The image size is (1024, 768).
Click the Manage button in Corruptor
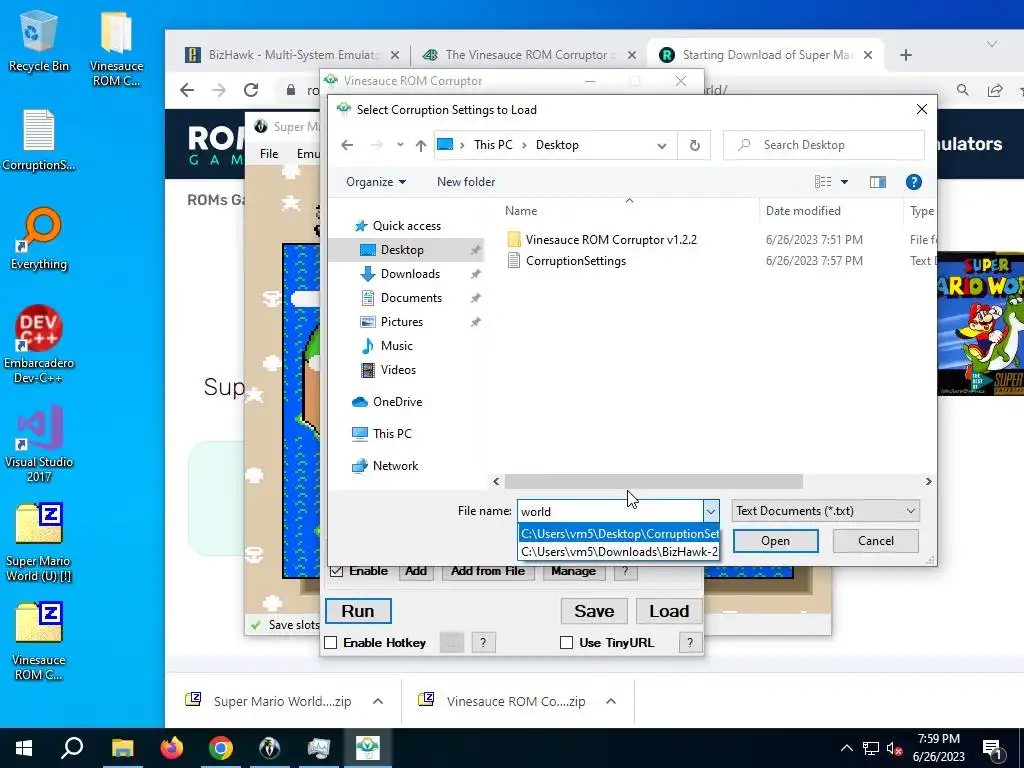[x=573, y=571]
